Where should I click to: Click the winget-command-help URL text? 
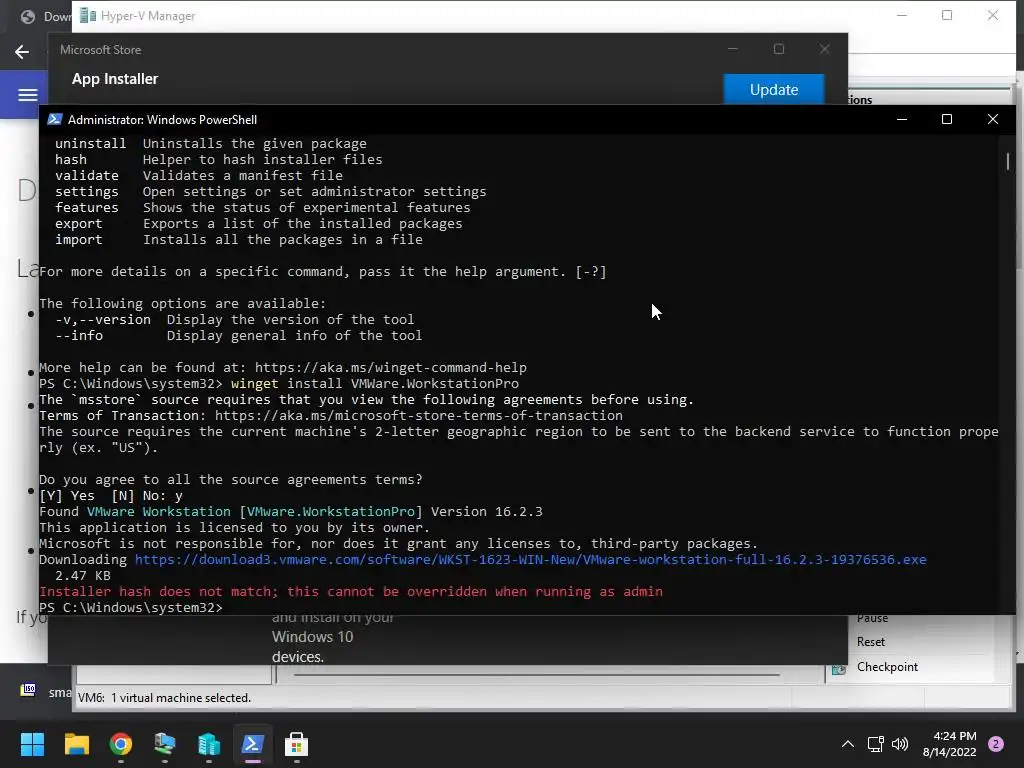pos(391,368)
